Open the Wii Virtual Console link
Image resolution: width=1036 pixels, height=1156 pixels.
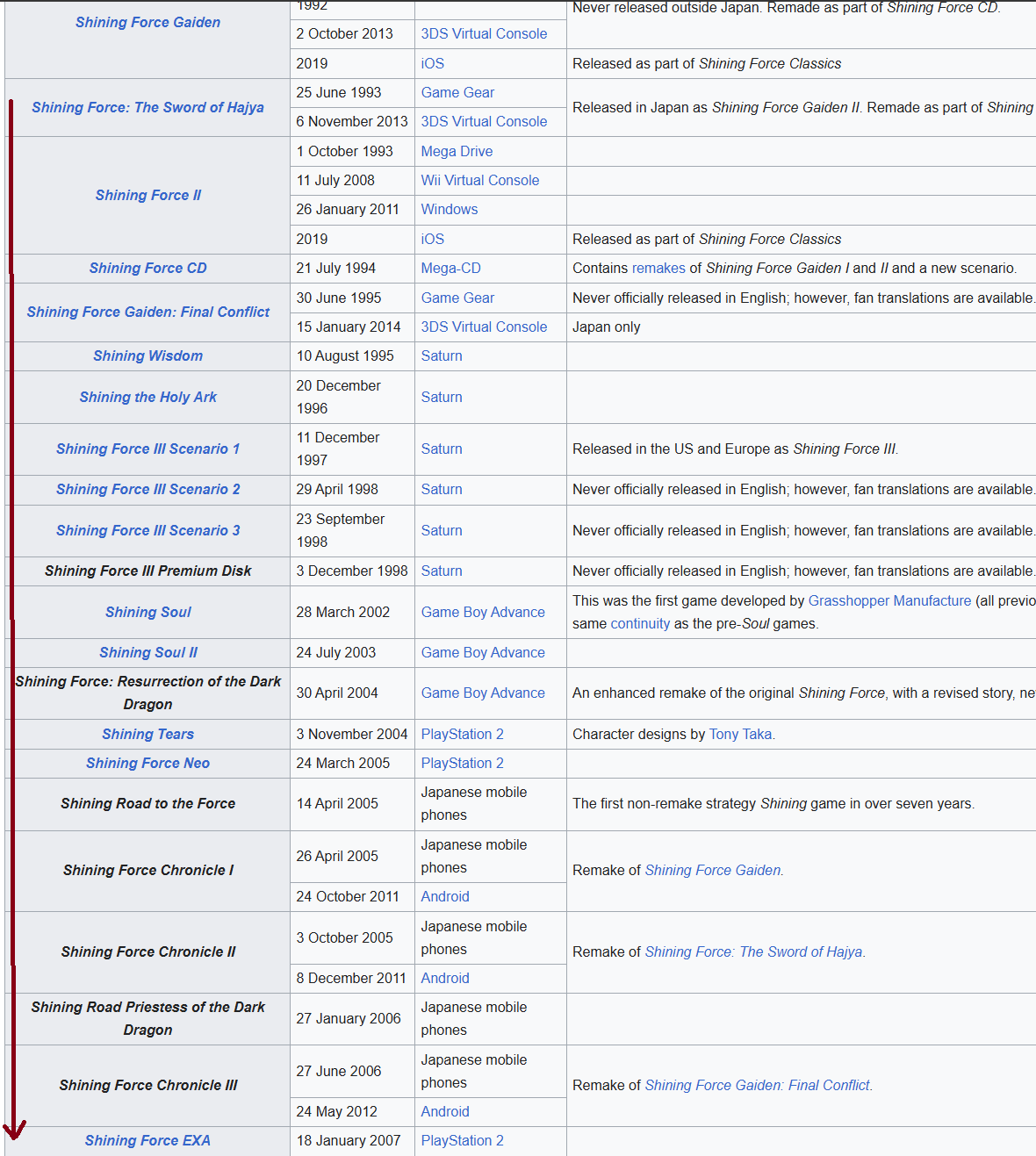click(479, 181)
